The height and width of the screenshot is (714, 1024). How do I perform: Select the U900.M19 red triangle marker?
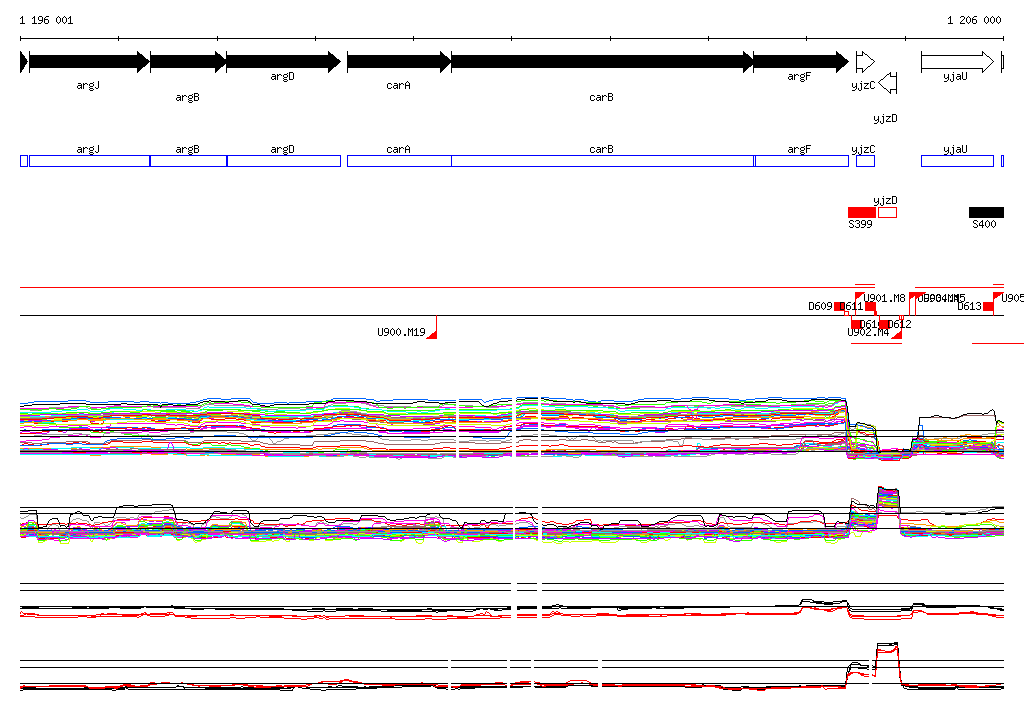pos(432,334)
